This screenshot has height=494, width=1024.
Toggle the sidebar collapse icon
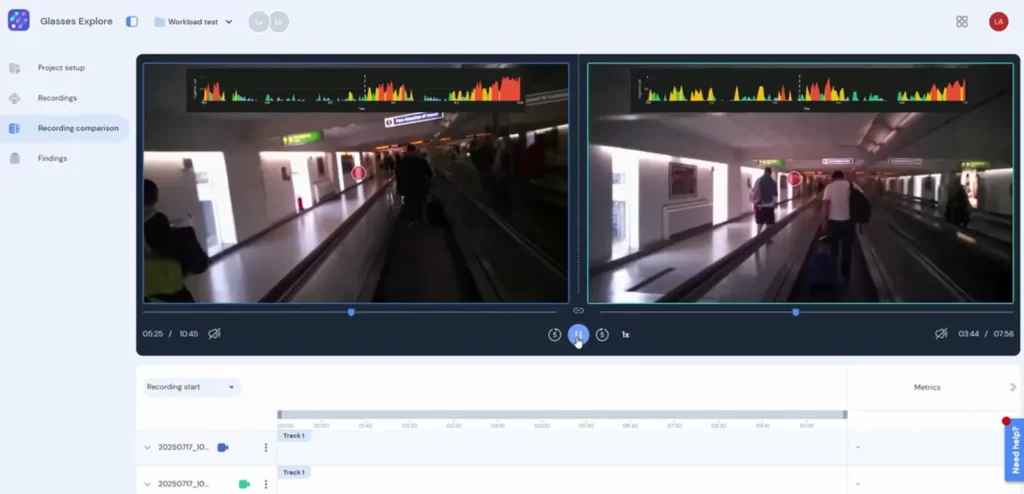[x=132, y=21]
